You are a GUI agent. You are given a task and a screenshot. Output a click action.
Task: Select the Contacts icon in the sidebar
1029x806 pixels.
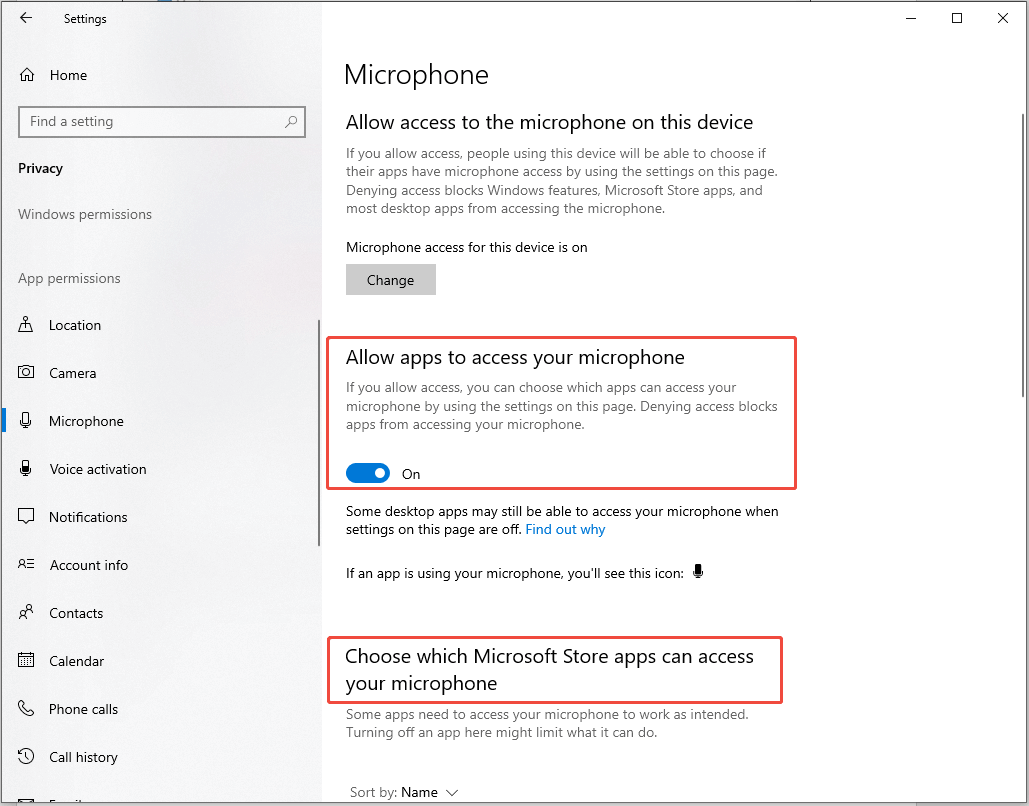tap(25, 612)
